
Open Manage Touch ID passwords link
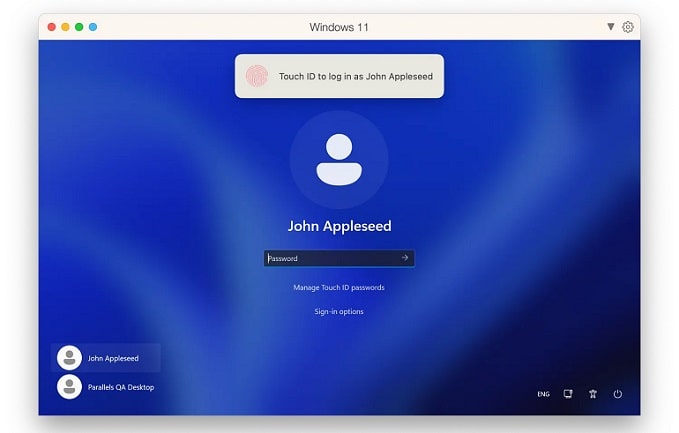pyautogui.click(x=339, y=288)
